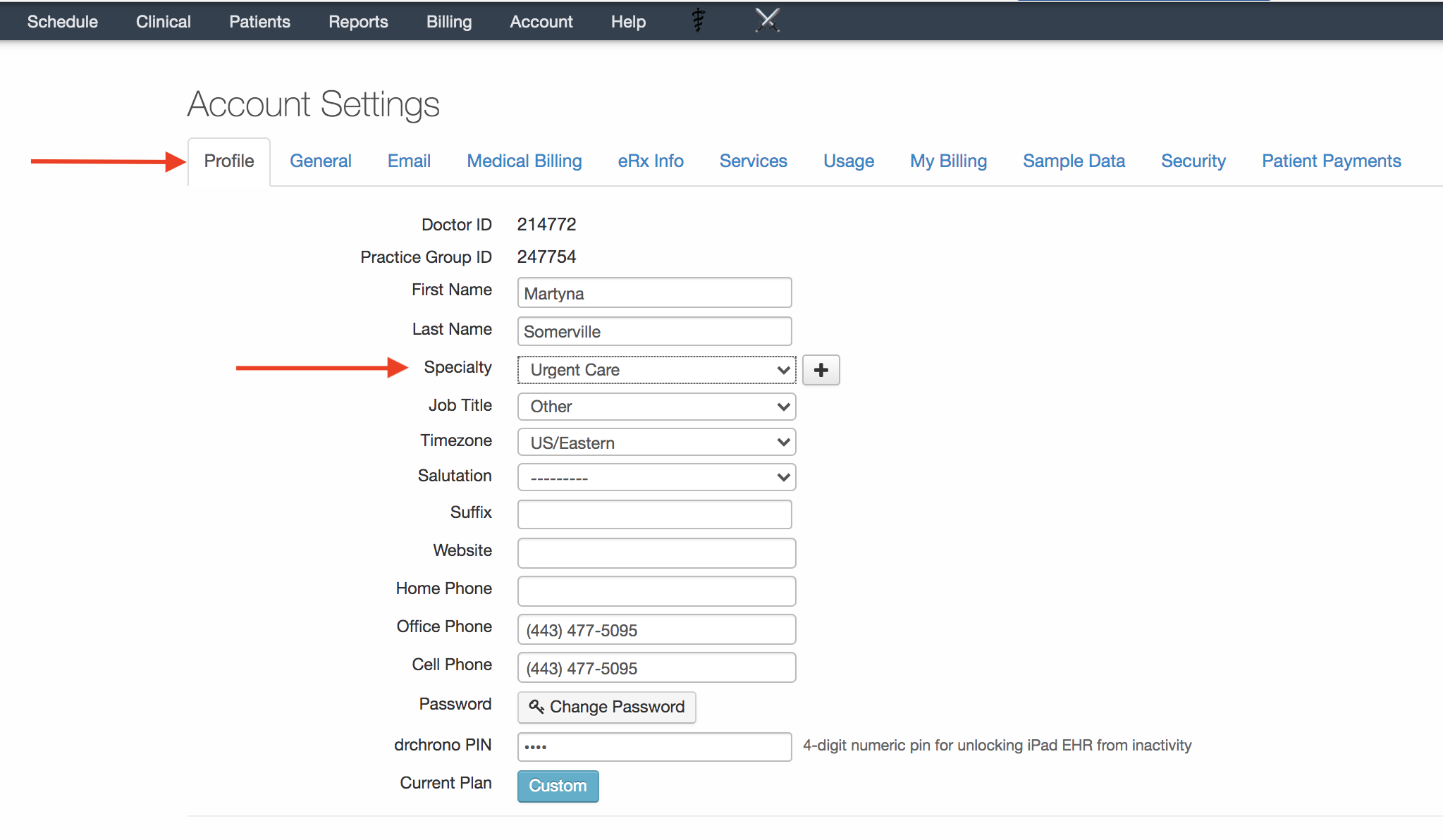Click the Last Name field with Somerville
This screenshot has height=840, width=1443.
tap(654, 331)
